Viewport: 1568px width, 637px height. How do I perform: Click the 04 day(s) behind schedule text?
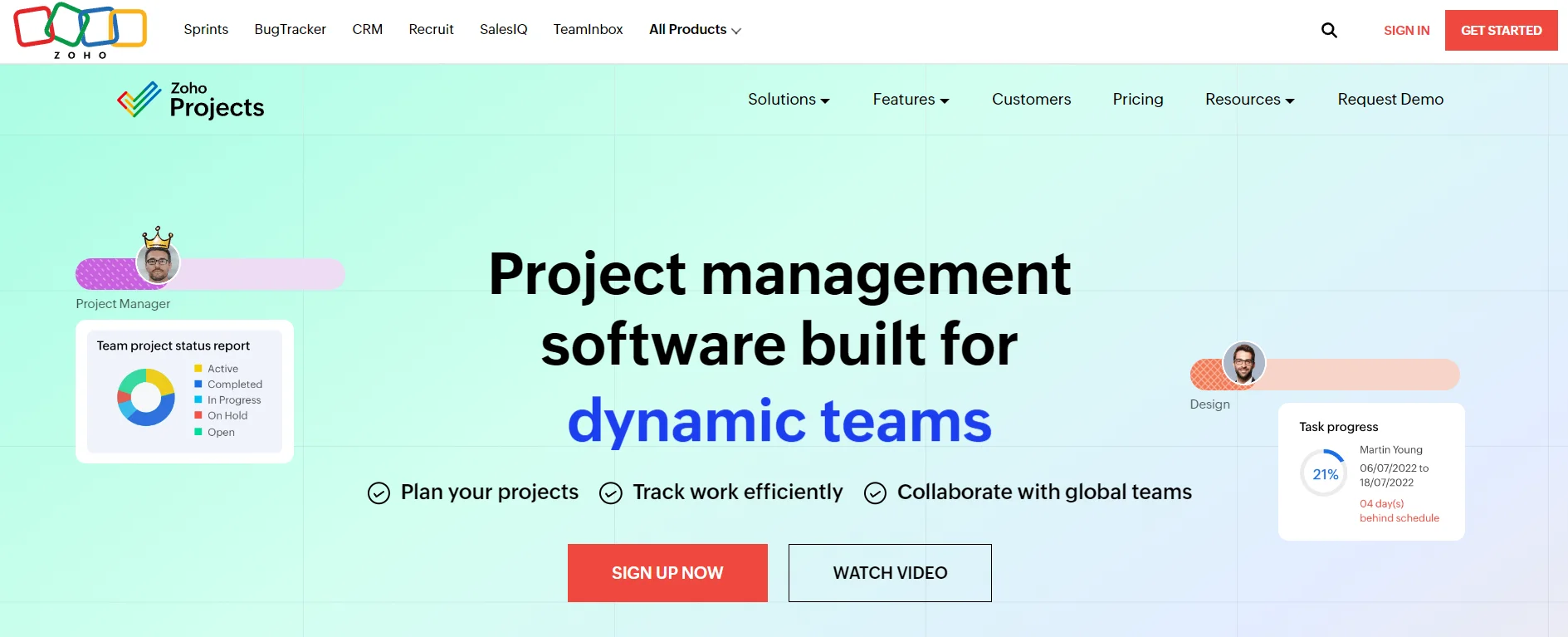[x=1399, y=511]
